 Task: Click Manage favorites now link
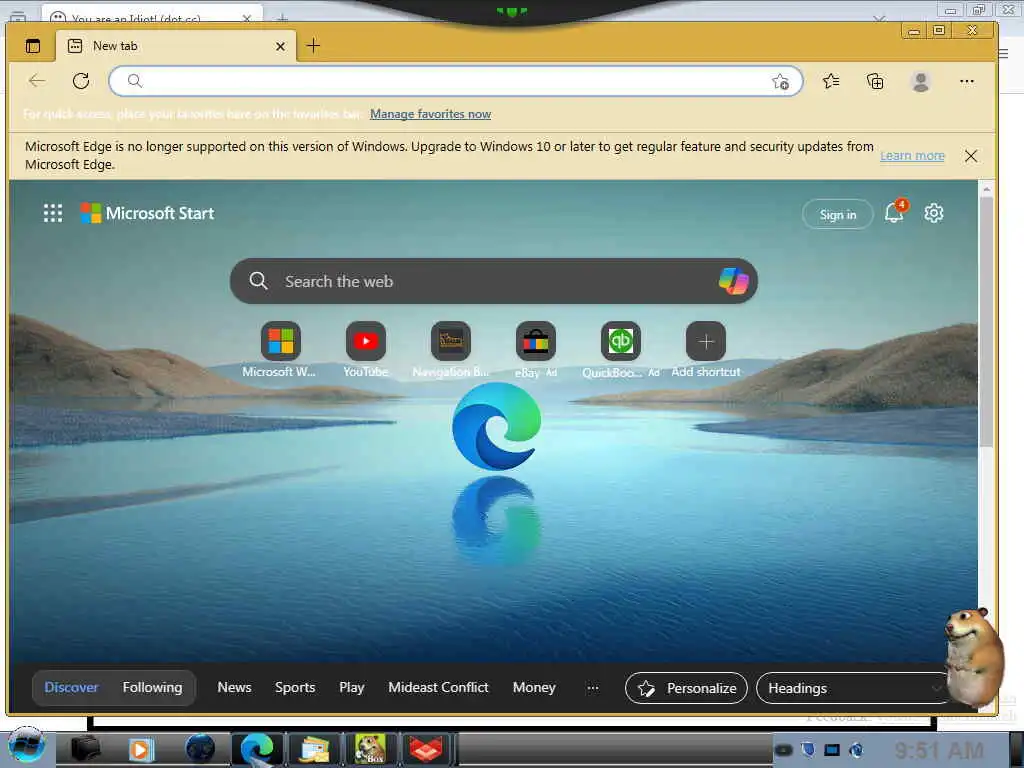click(x=430, y=114)
